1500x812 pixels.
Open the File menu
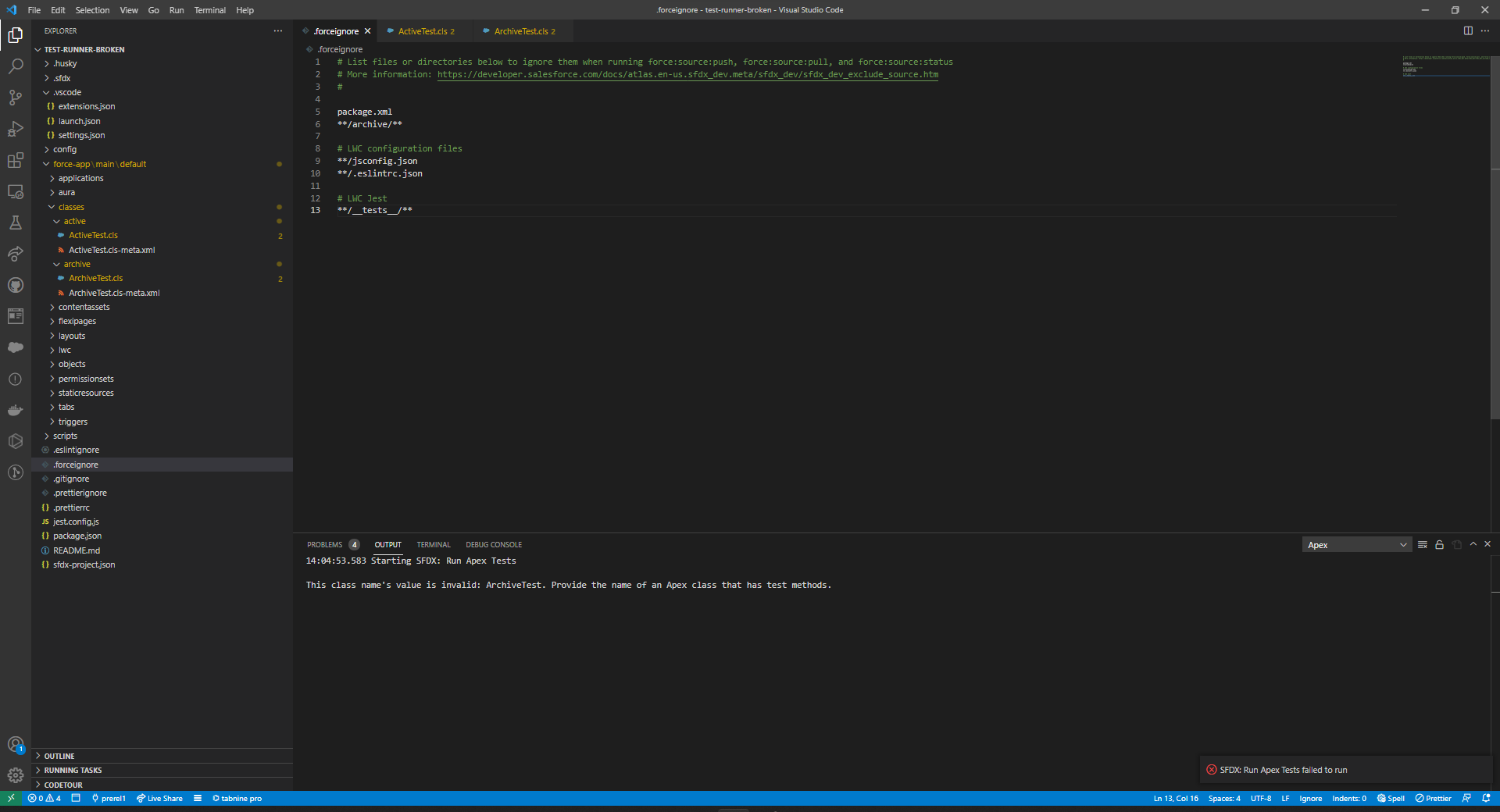coord(34,10)
